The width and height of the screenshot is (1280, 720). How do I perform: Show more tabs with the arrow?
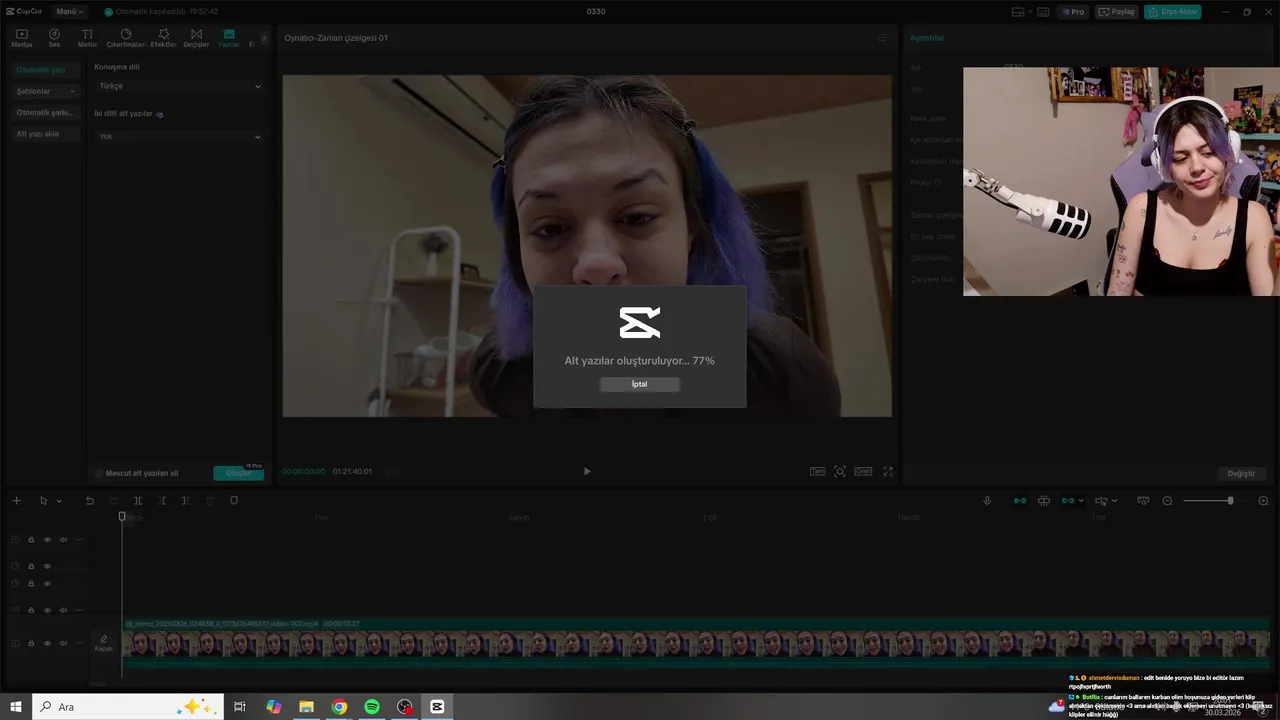[264, 38]
